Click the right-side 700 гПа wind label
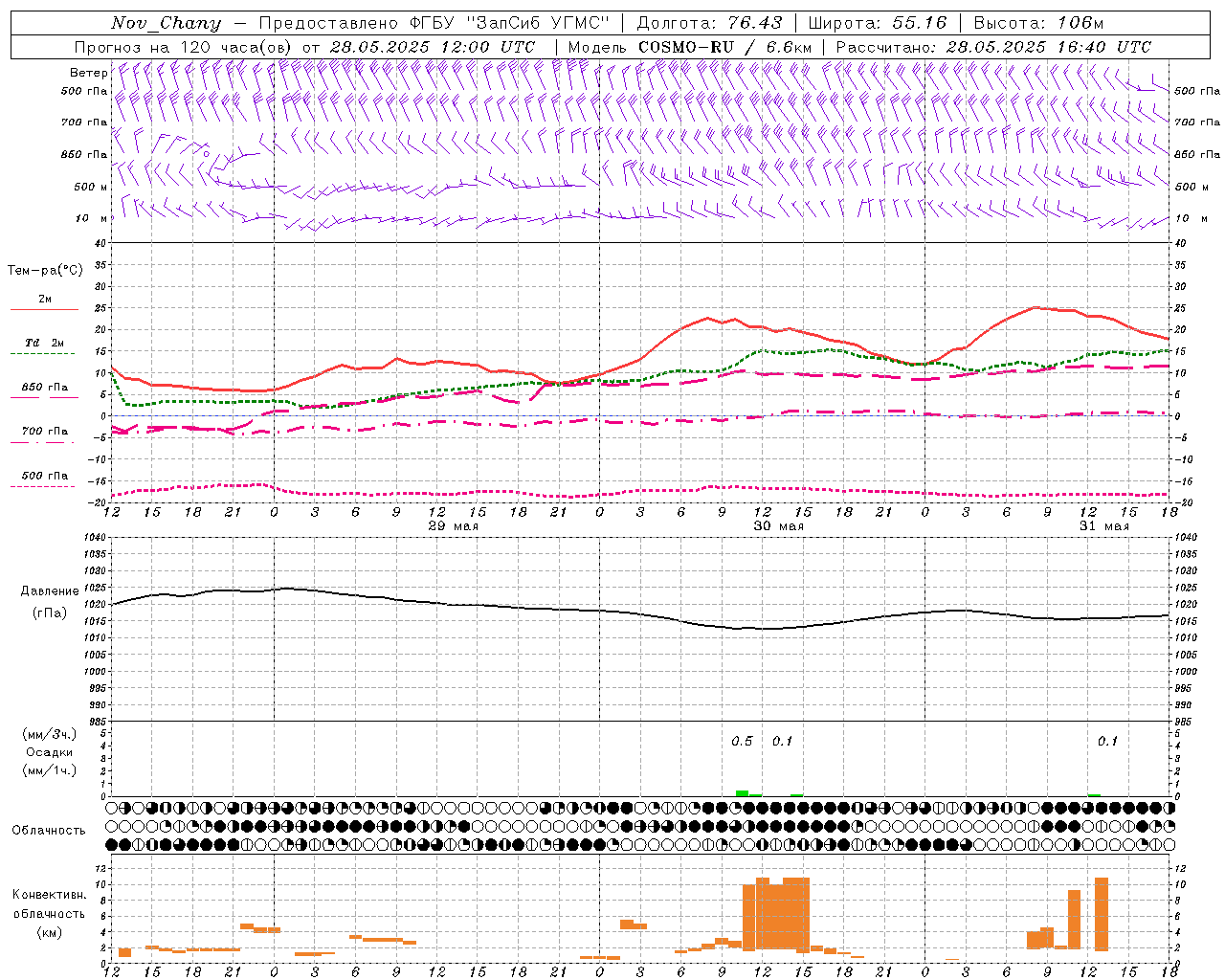This screenshot has width=1225, height=980. (x=1197, y=122)
